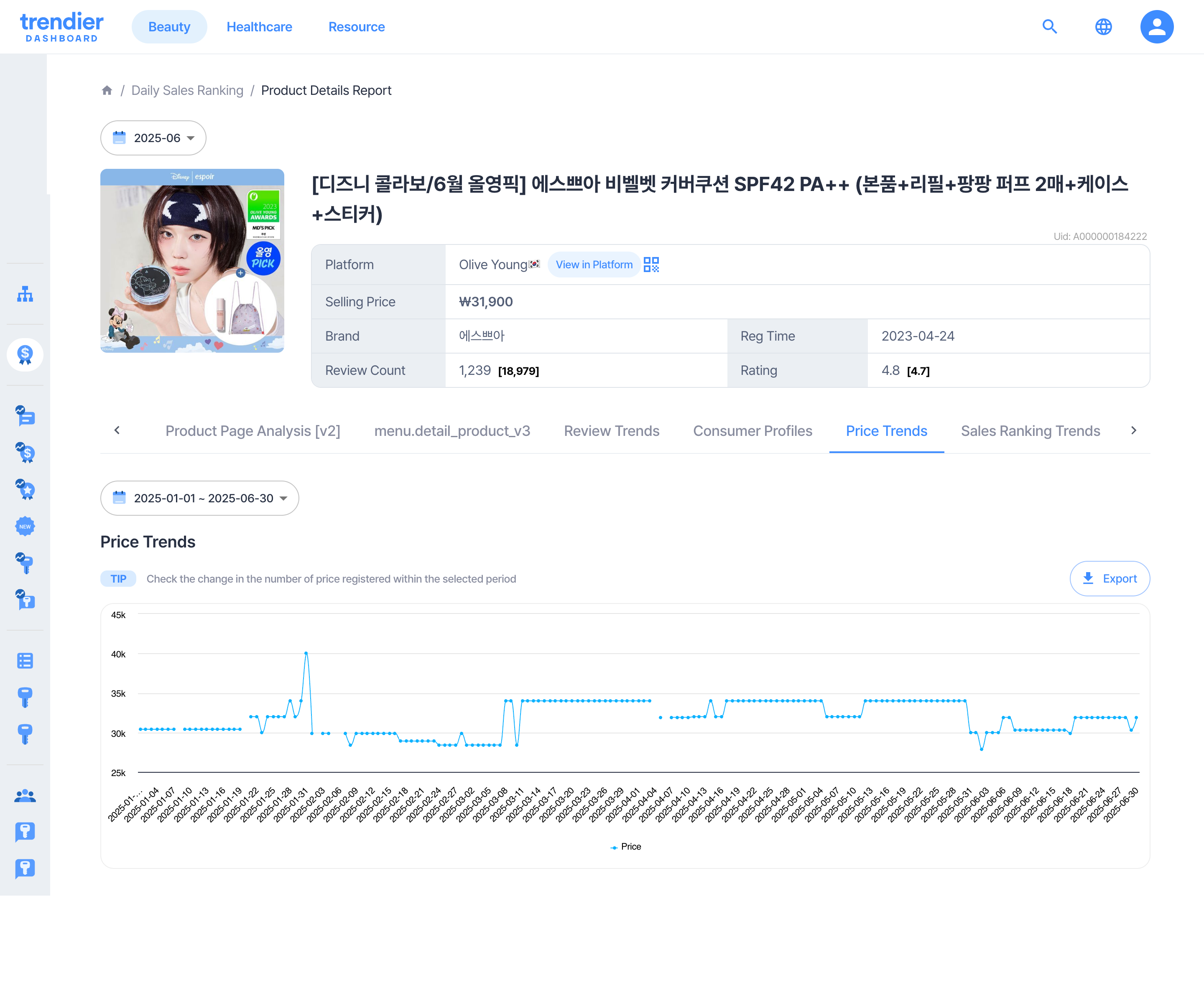Open the trending star ribbon sidebar icon

[x=25, y=489]
